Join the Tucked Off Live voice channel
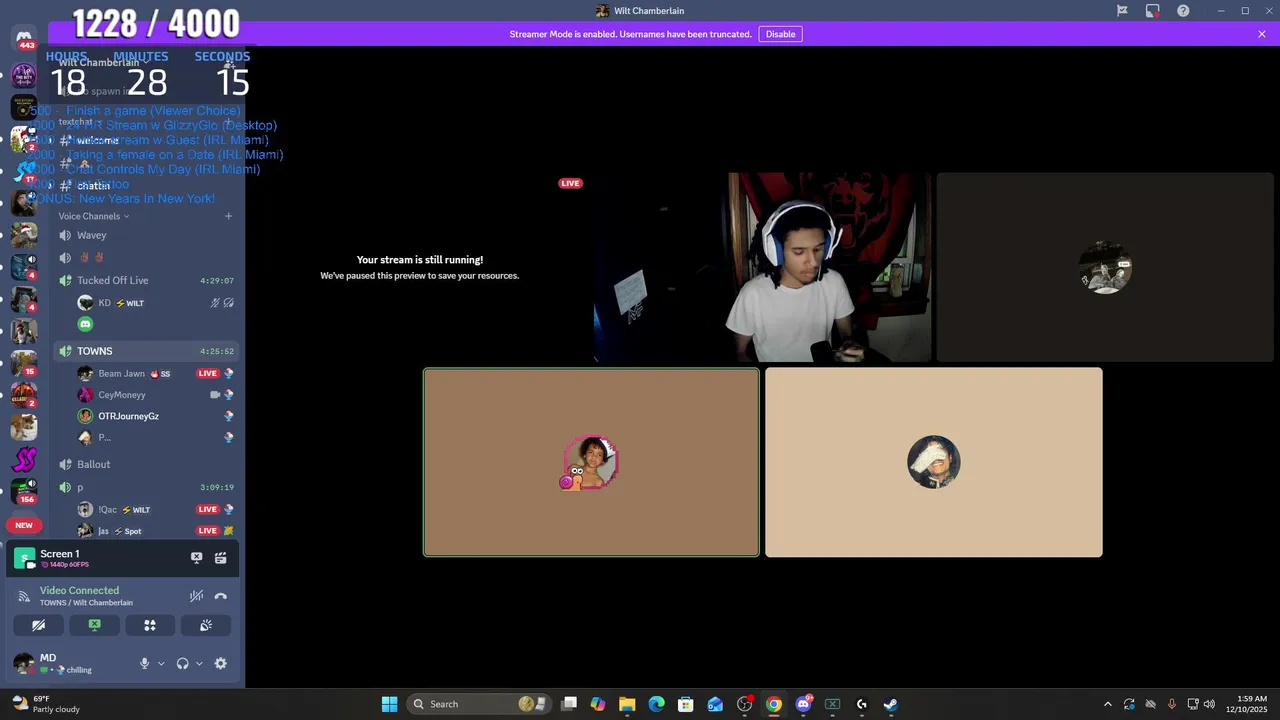The image size is (1280, 720). coord(145,281)
